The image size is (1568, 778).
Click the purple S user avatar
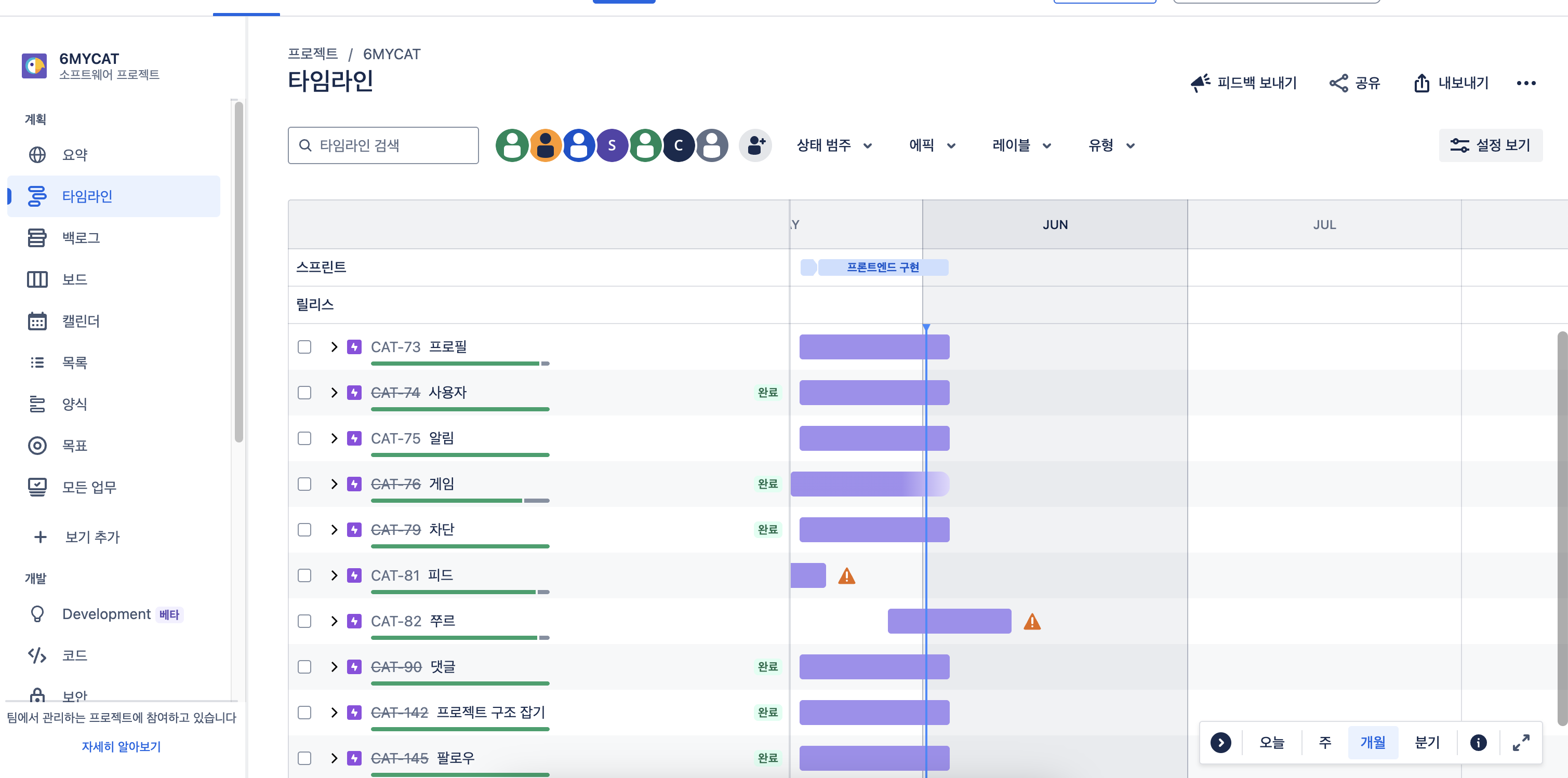point(612,145)
